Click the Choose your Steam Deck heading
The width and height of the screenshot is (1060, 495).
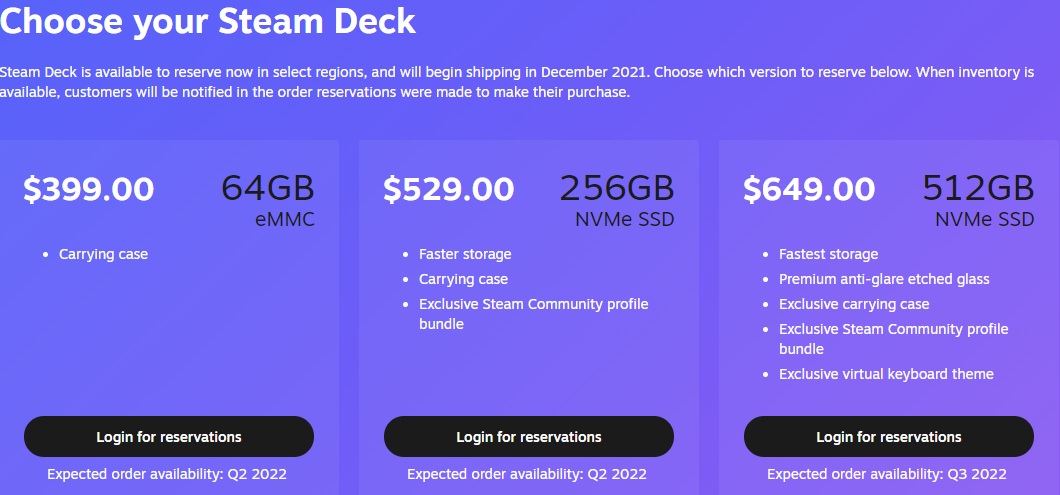[208, 20]
